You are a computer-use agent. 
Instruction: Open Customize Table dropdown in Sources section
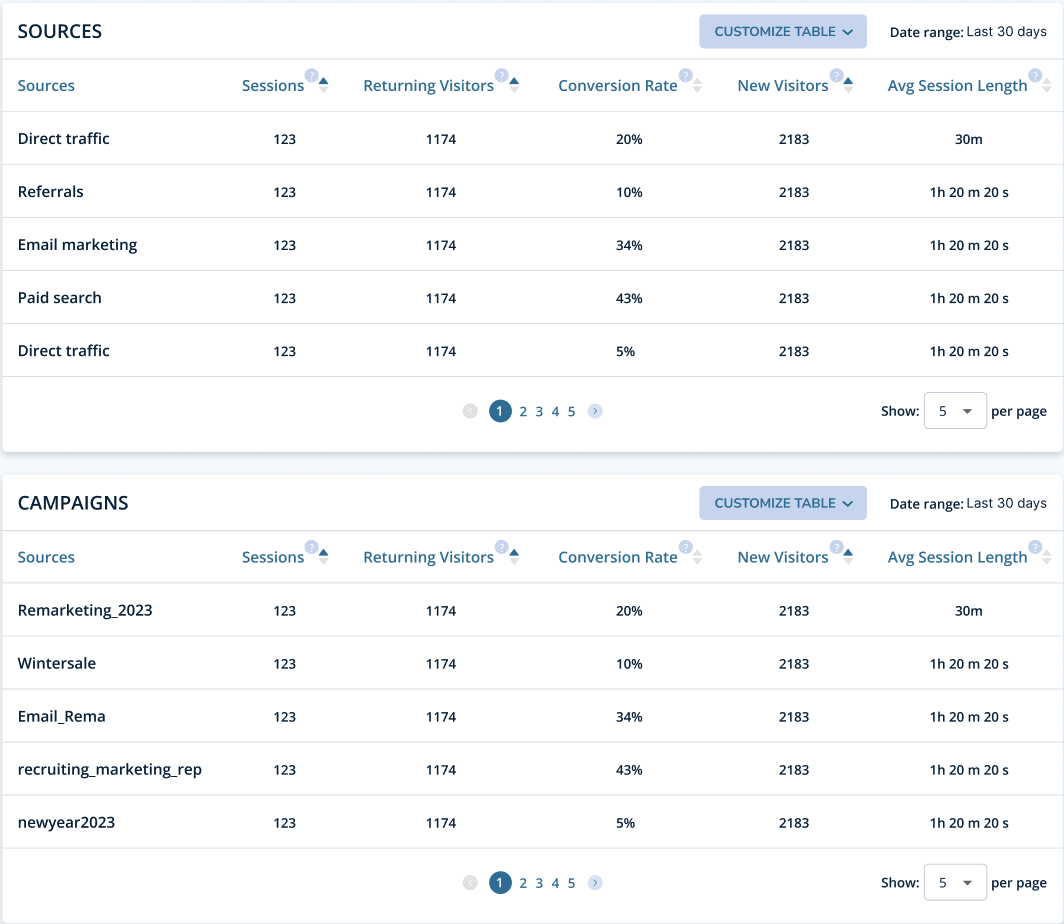click(x=782, y=31)
